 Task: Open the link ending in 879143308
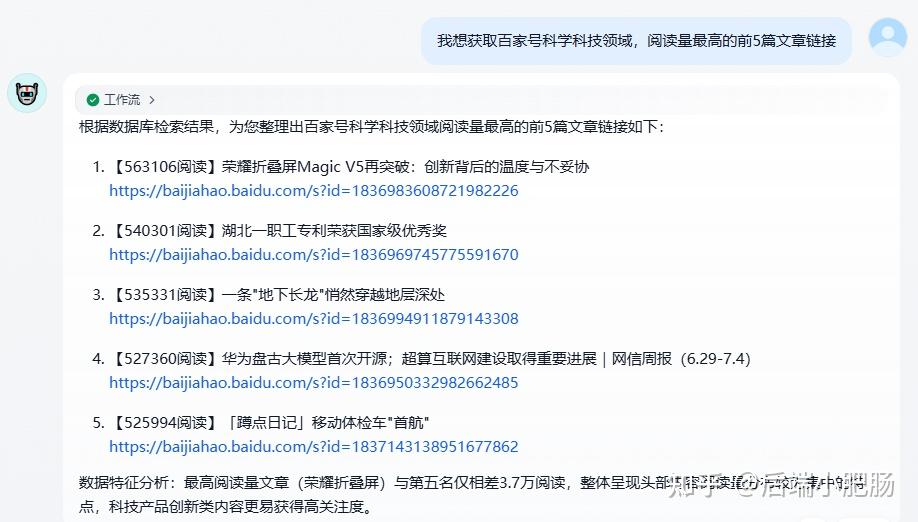coord(314,318)
